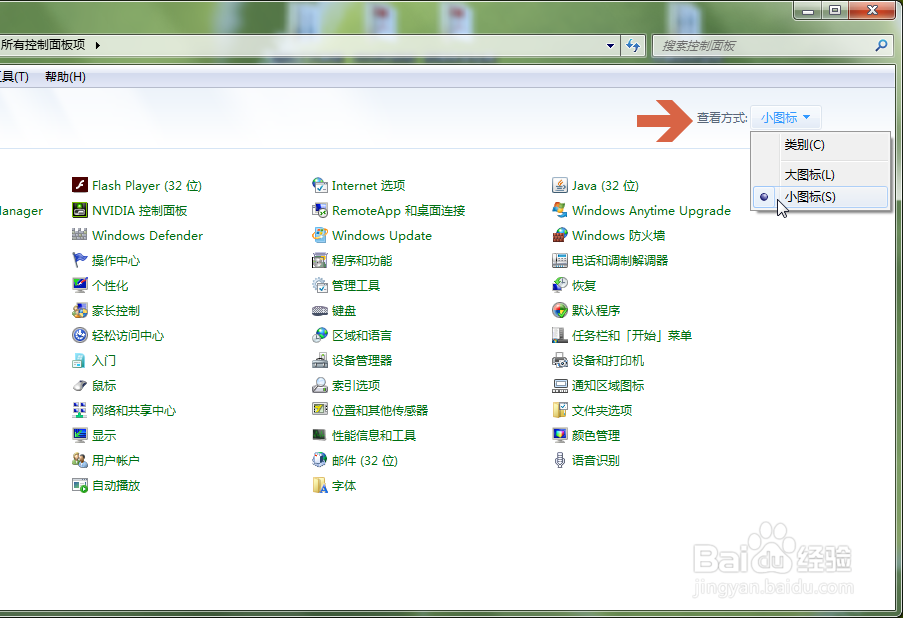
Task: Open the 用户帐户 icon
Action: point(79,460)
